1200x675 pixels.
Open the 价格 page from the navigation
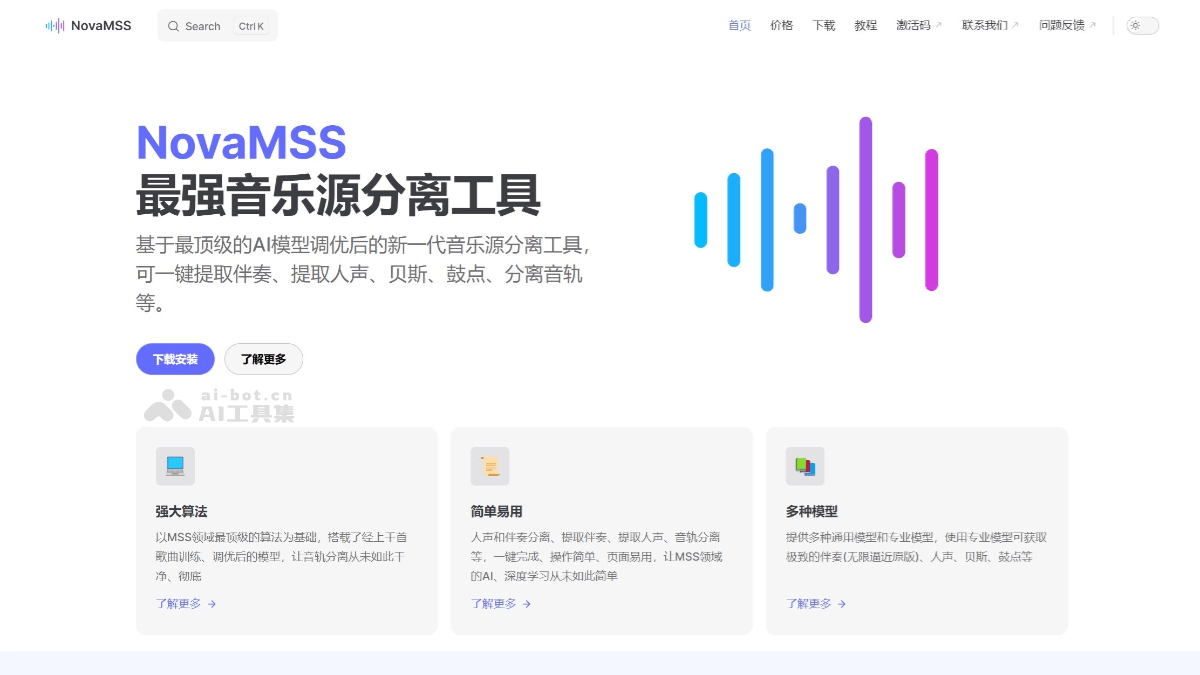pyautogui.click(x=781, y=25)
